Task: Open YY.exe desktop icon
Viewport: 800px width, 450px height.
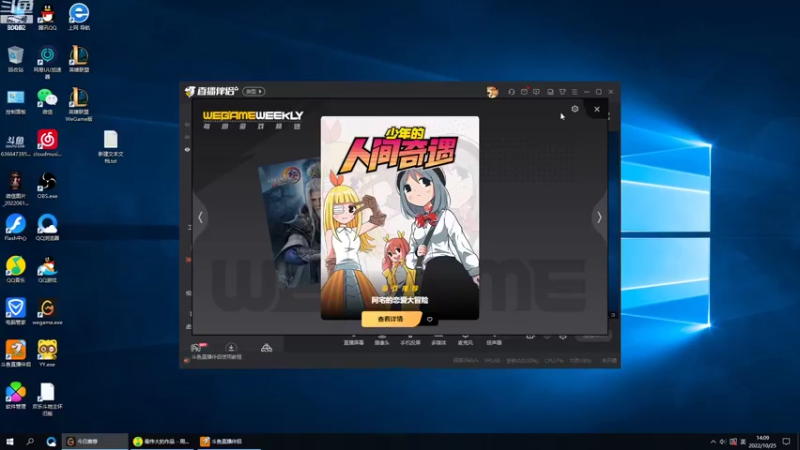Action: pos(47,354)
